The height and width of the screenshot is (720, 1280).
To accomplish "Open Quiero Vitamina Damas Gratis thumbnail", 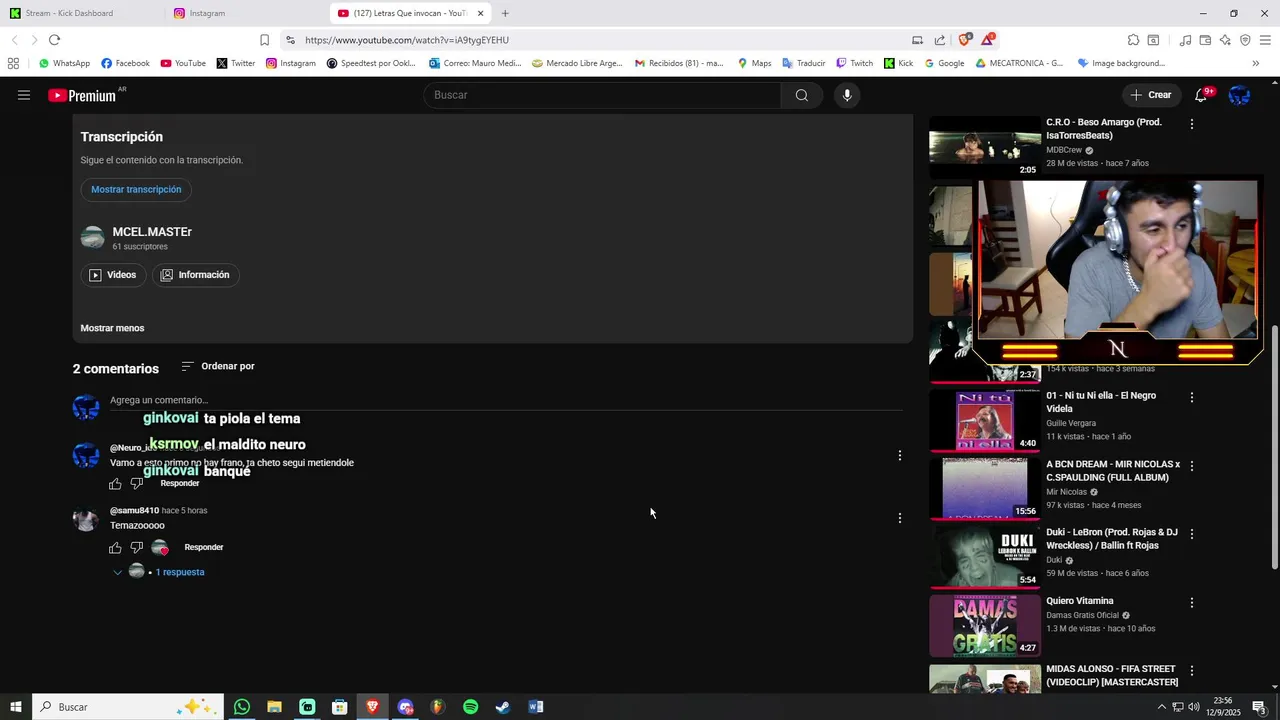I will point(985,625).
